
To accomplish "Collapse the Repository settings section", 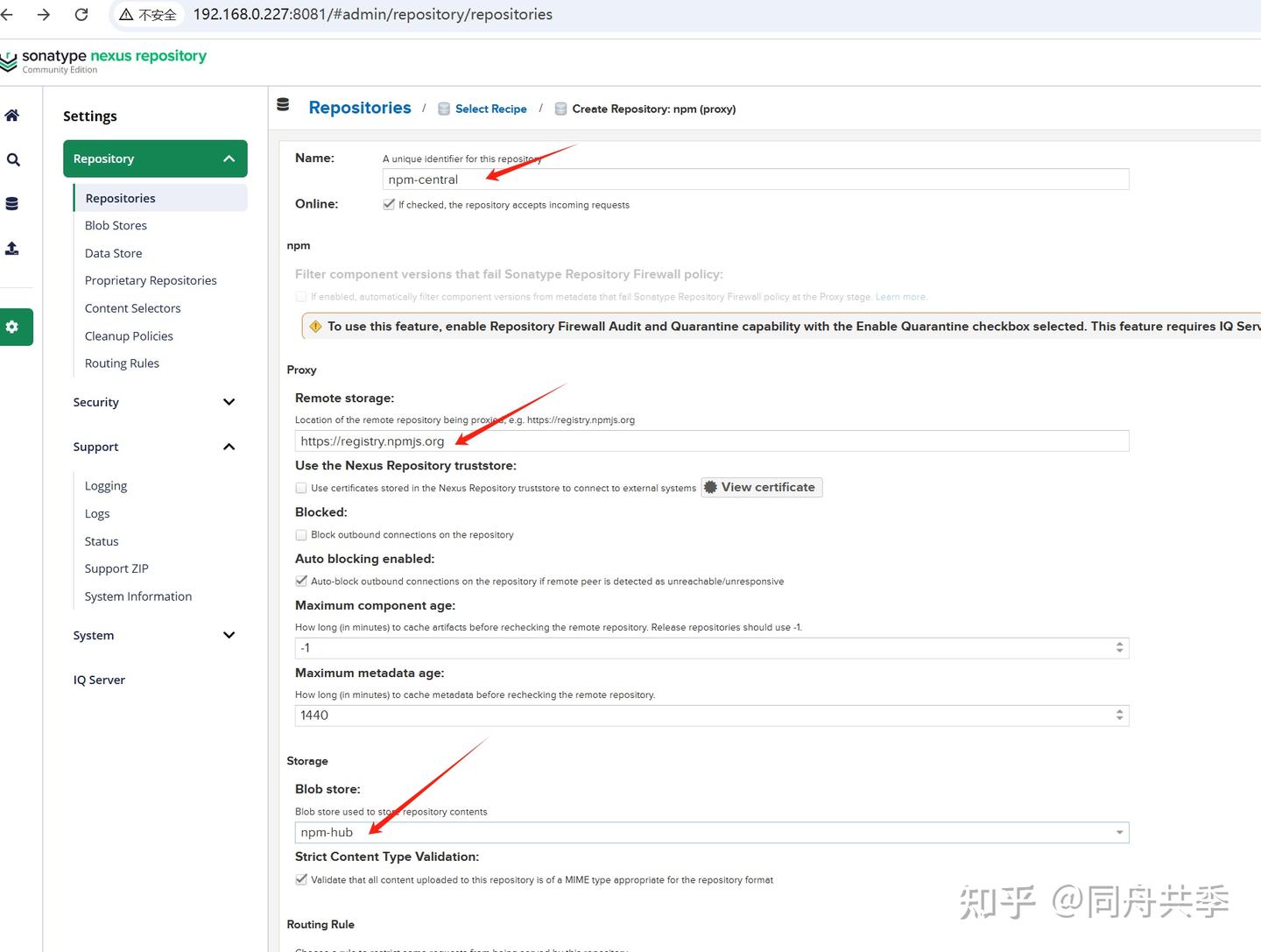I will pos(229,159).
